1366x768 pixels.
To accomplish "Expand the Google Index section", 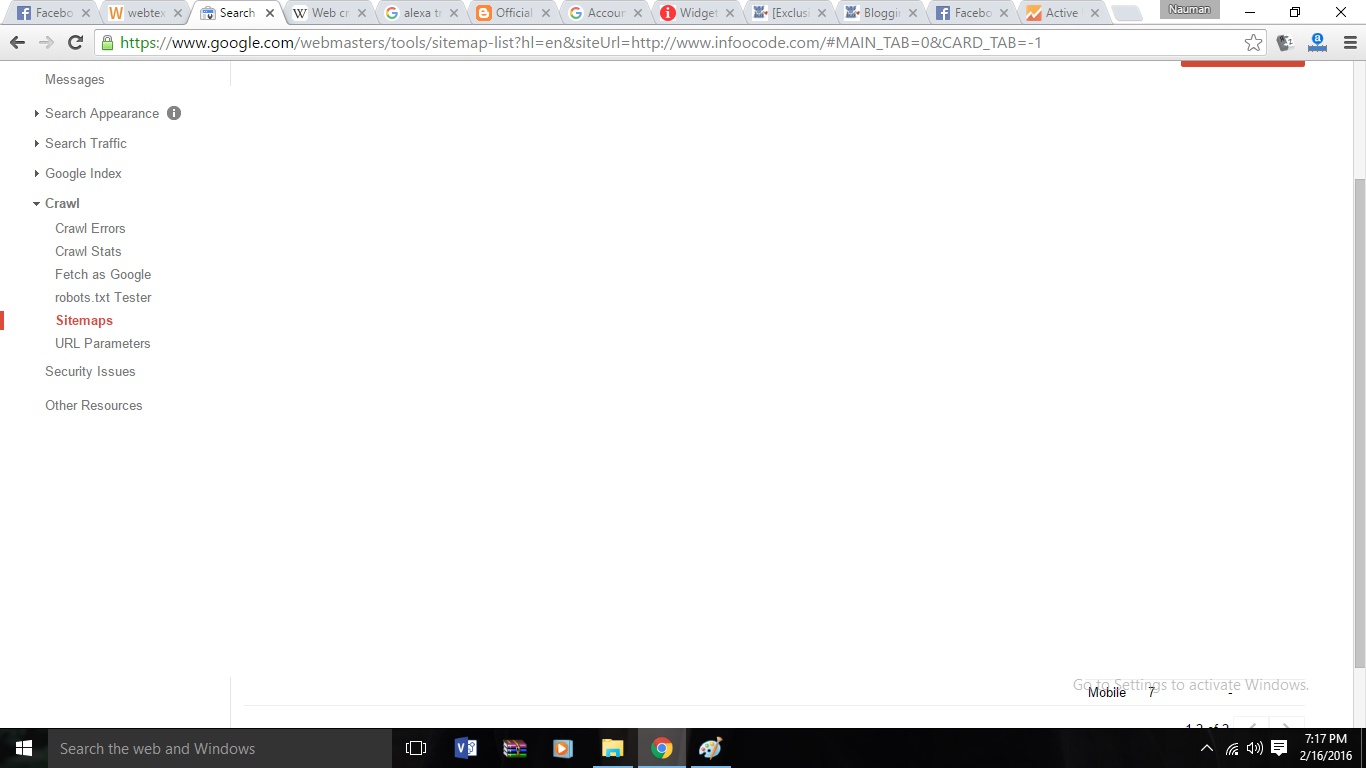I will (83, 173).
